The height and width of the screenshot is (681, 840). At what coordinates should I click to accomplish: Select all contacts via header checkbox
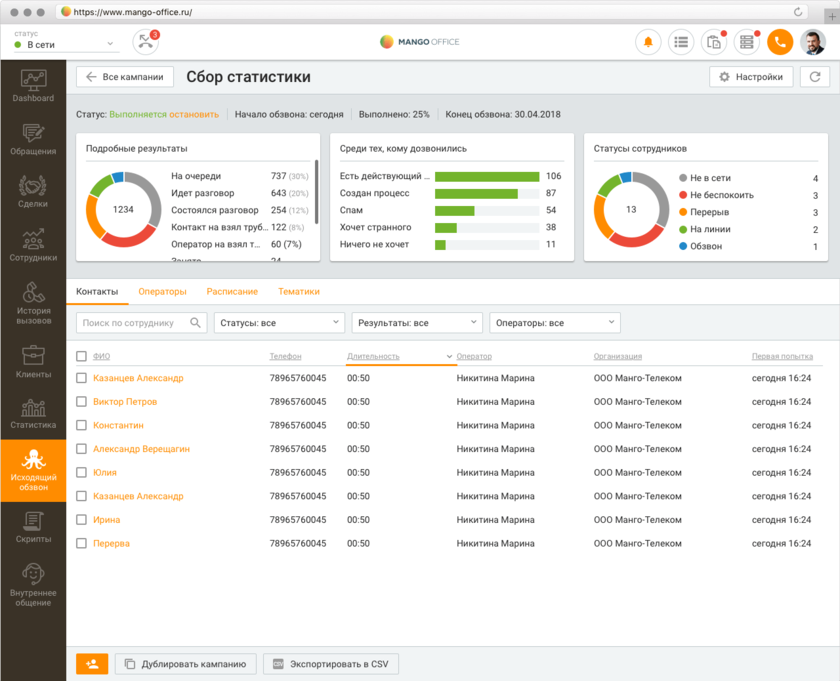coord(82,356)
